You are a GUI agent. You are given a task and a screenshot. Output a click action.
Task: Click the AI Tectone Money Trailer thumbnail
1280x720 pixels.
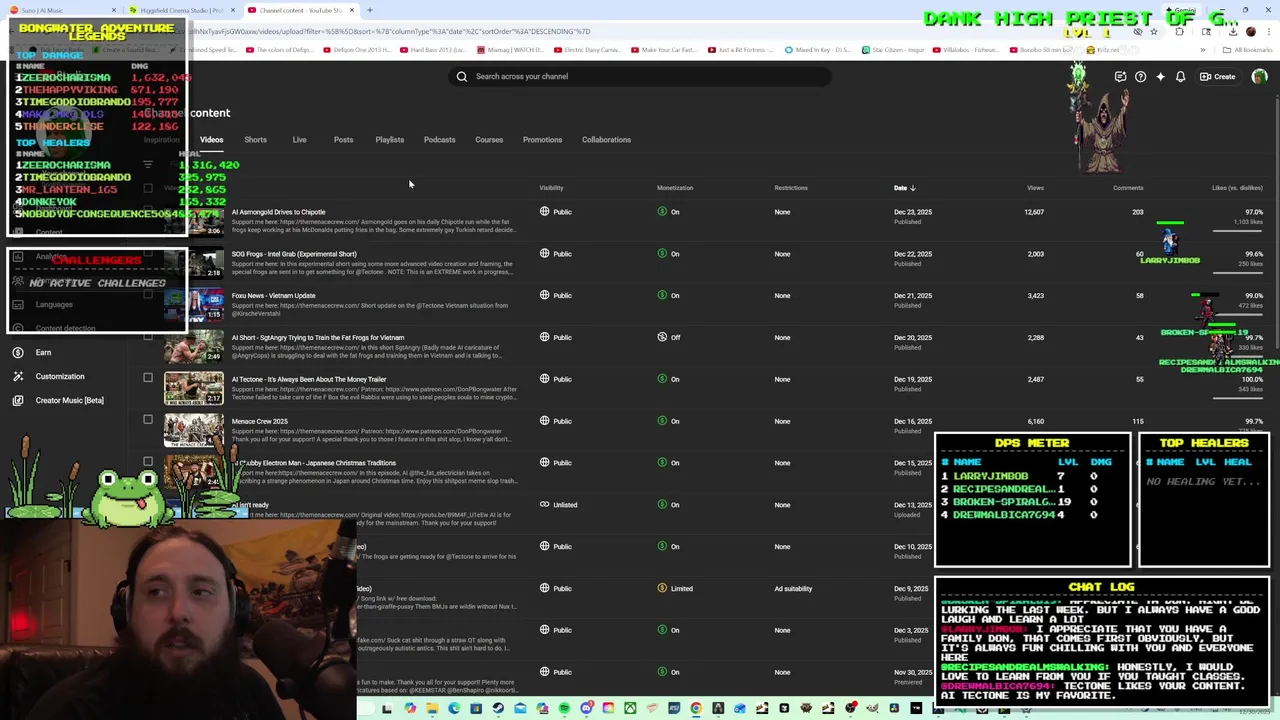[x=194, y=388]
